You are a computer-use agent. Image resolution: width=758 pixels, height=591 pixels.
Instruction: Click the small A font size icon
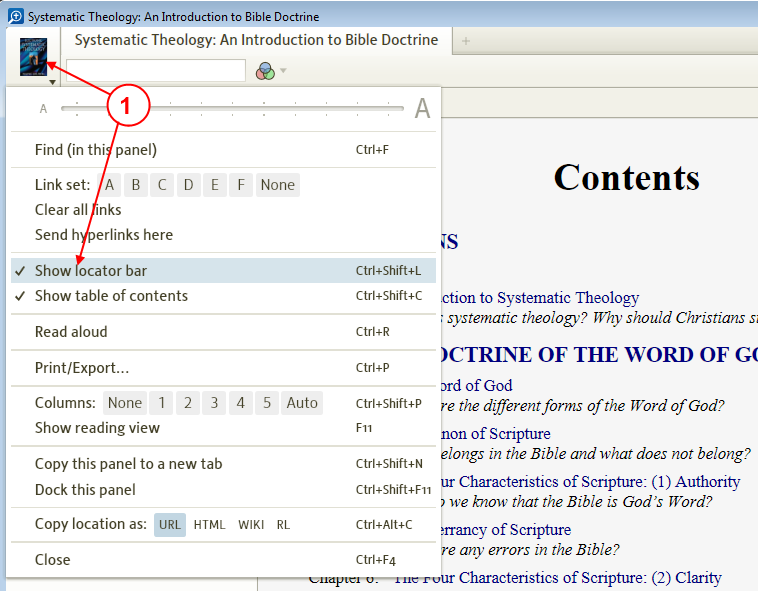pos(44,109)
